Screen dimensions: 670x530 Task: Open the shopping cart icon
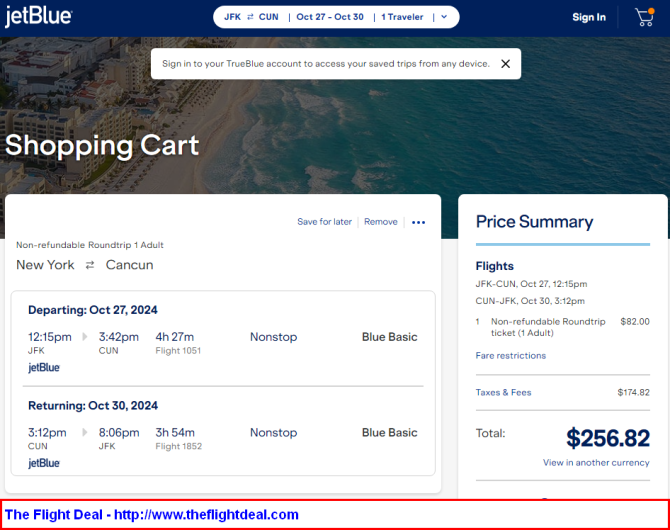[645, 17]
